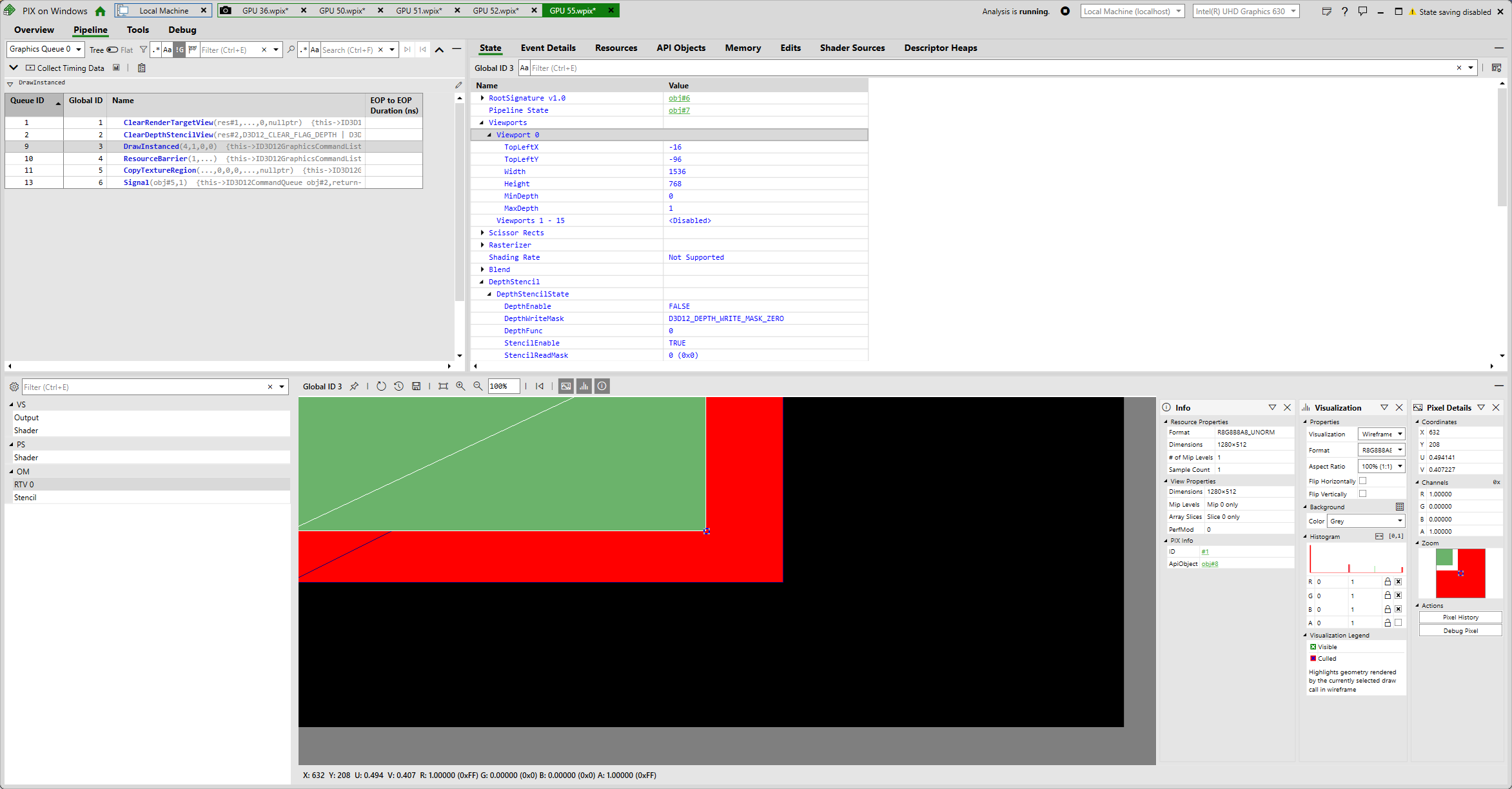Image resolution: width=1512 pixels, height=789 pixels.
Task: Collapse the Viewport 0 tree entry
Action: (x=490, y=135)
